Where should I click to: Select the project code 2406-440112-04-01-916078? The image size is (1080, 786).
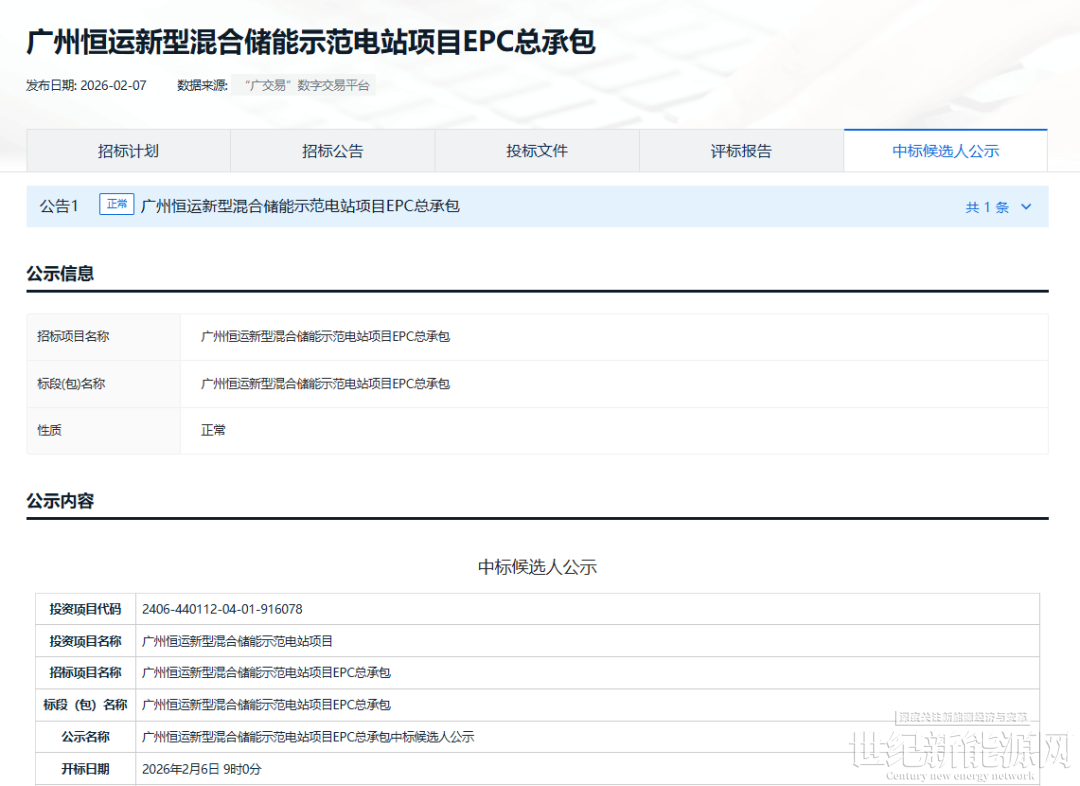pyautogui.click(x=222, y=609)
